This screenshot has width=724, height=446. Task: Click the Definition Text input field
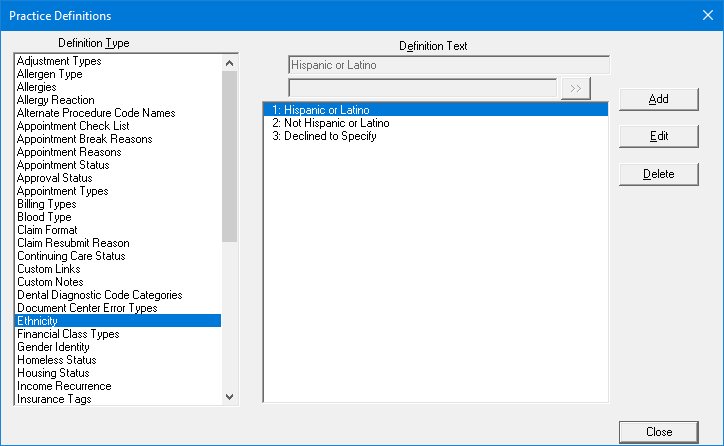(x=448, y=65)
